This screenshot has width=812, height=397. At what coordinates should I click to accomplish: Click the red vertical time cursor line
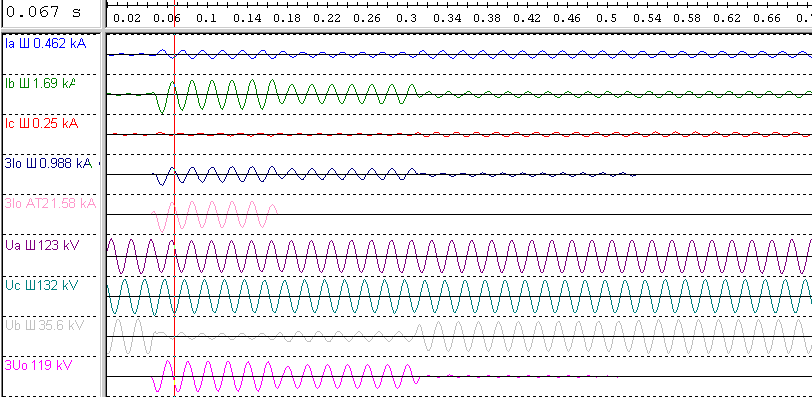(x=175, y=207)
